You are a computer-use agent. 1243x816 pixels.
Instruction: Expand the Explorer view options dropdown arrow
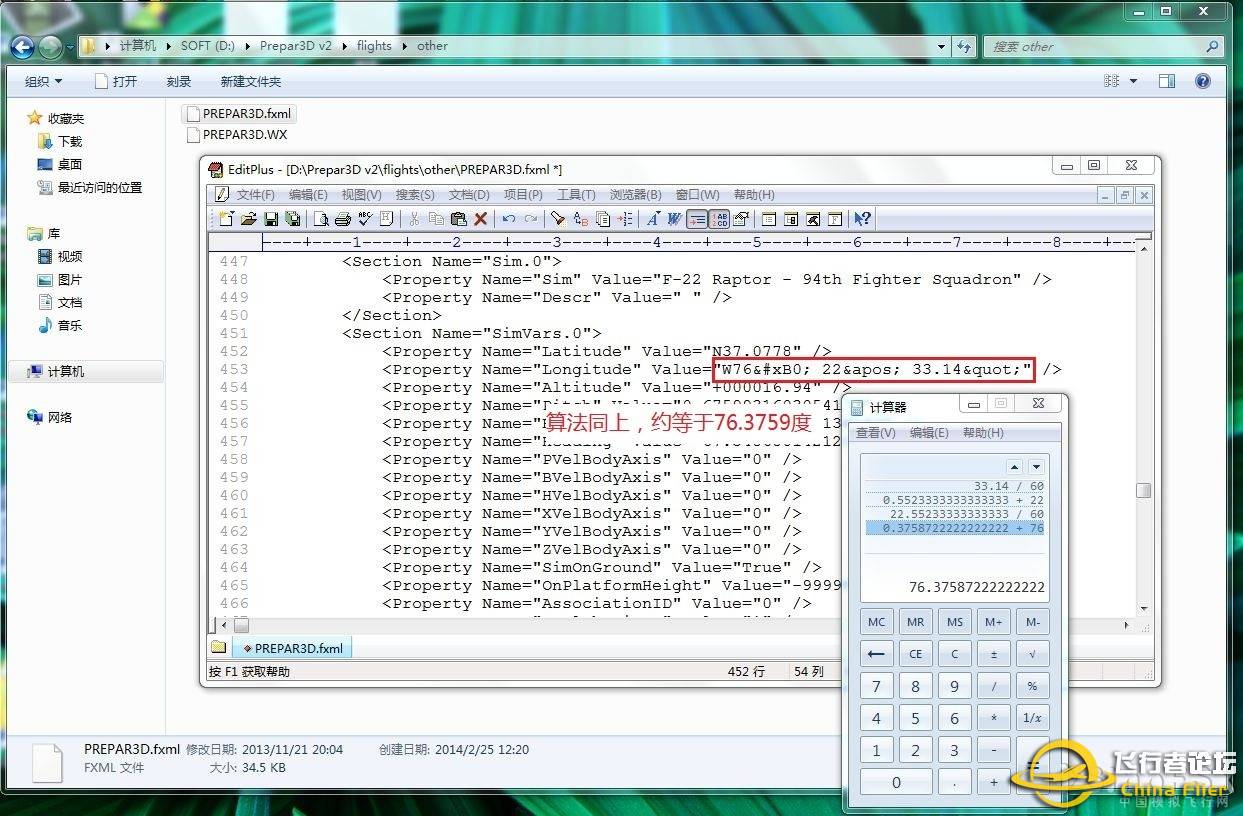click(1133, 81)
